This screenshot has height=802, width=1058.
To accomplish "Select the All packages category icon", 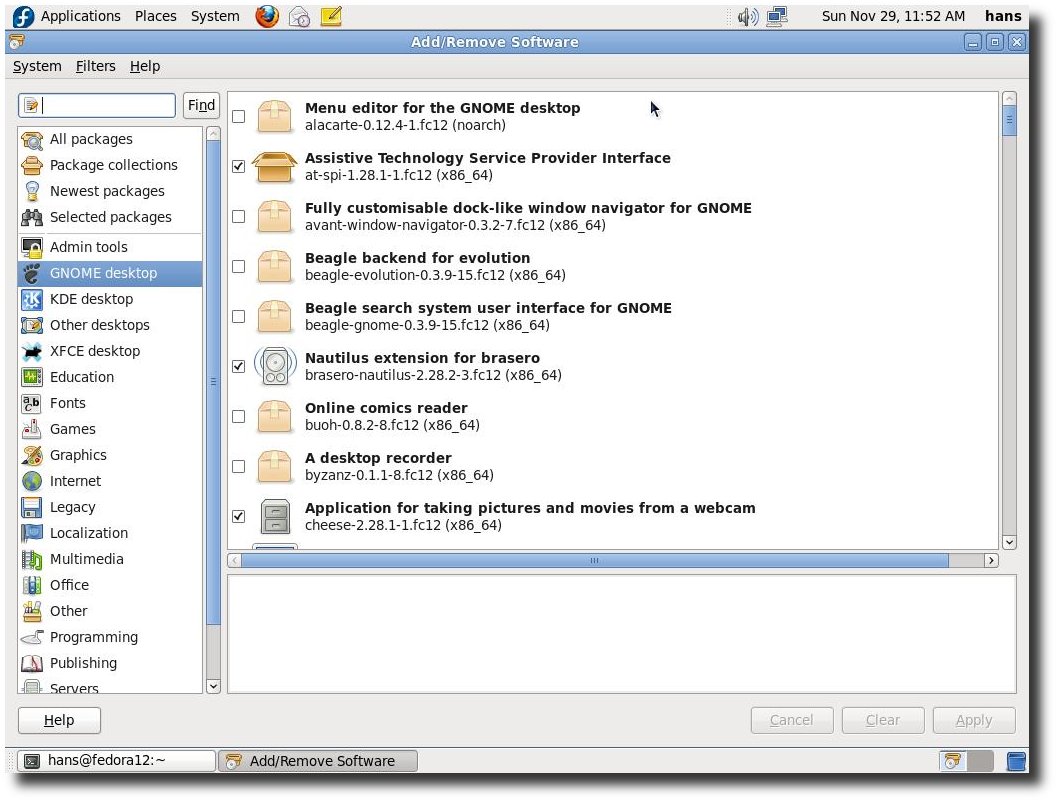I will 32,140.
